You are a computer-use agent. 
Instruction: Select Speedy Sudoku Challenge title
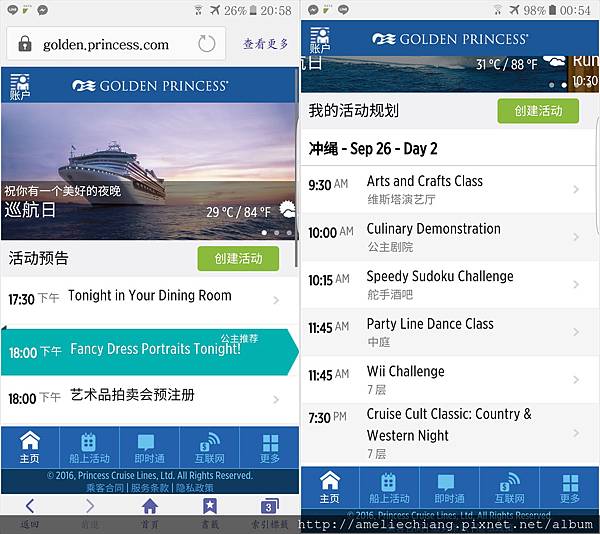(440, 276)
